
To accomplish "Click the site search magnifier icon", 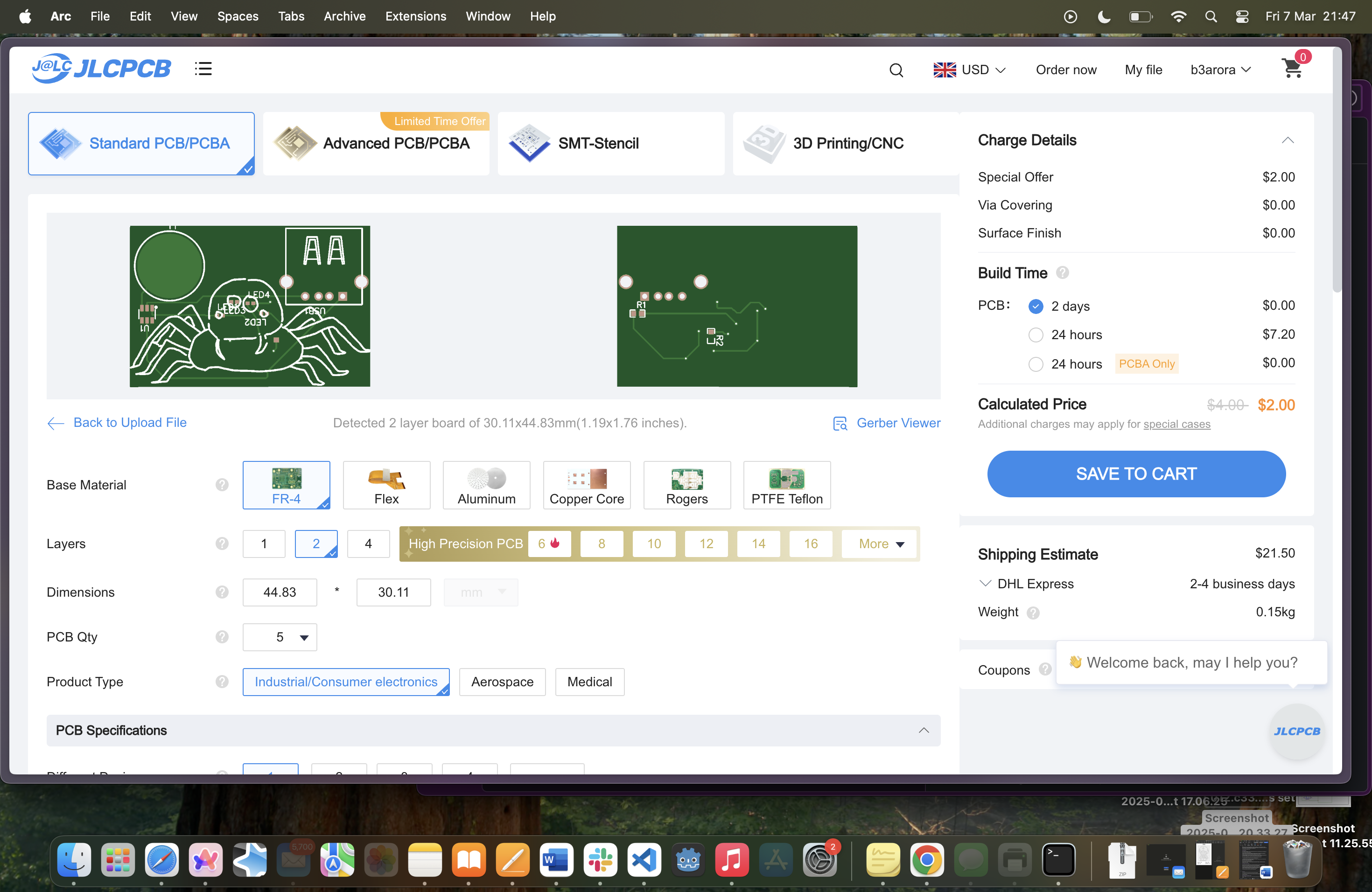I will coord(896,70).
